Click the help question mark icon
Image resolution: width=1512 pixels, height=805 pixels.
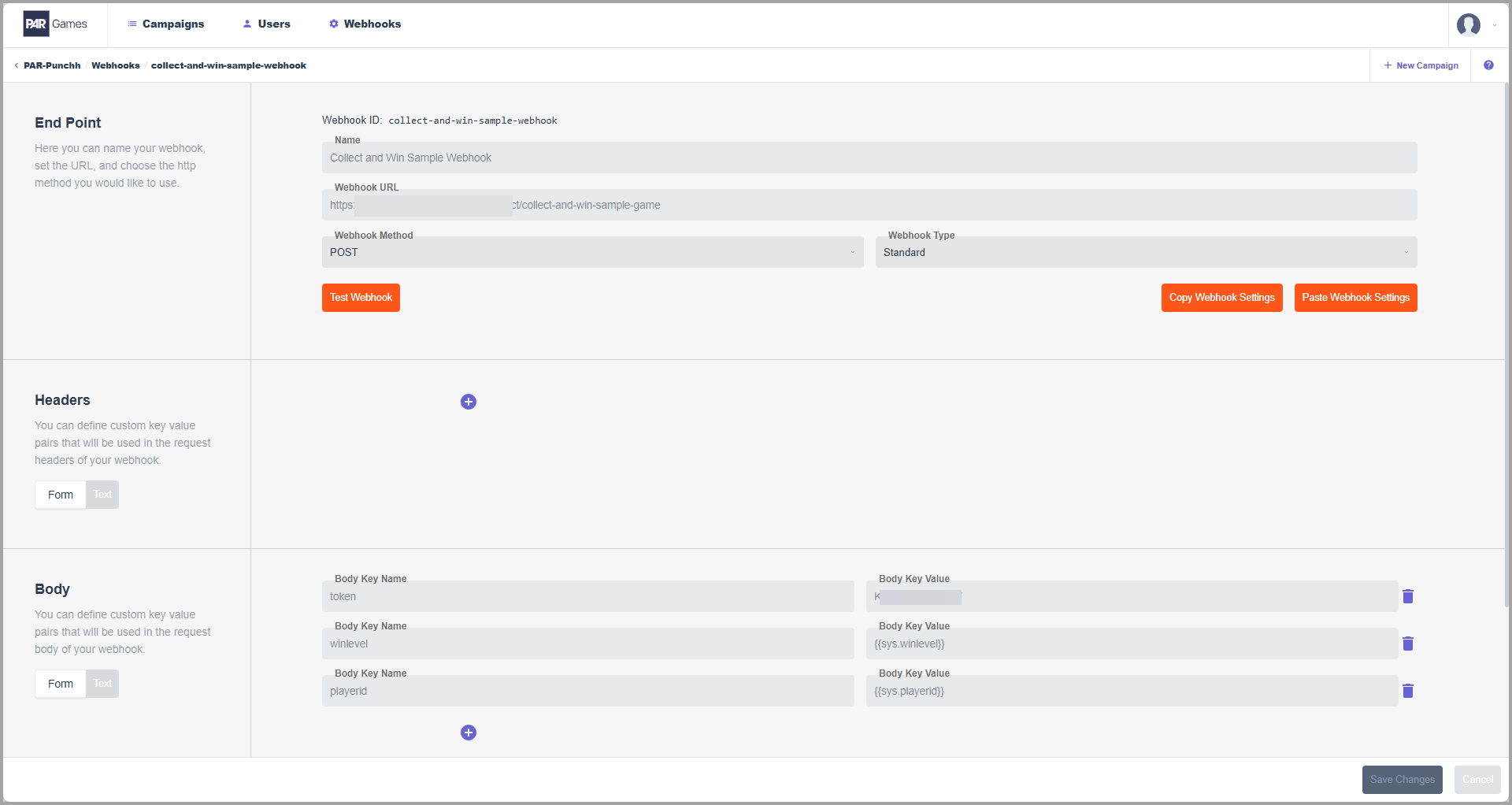[x=1488, y=65]
